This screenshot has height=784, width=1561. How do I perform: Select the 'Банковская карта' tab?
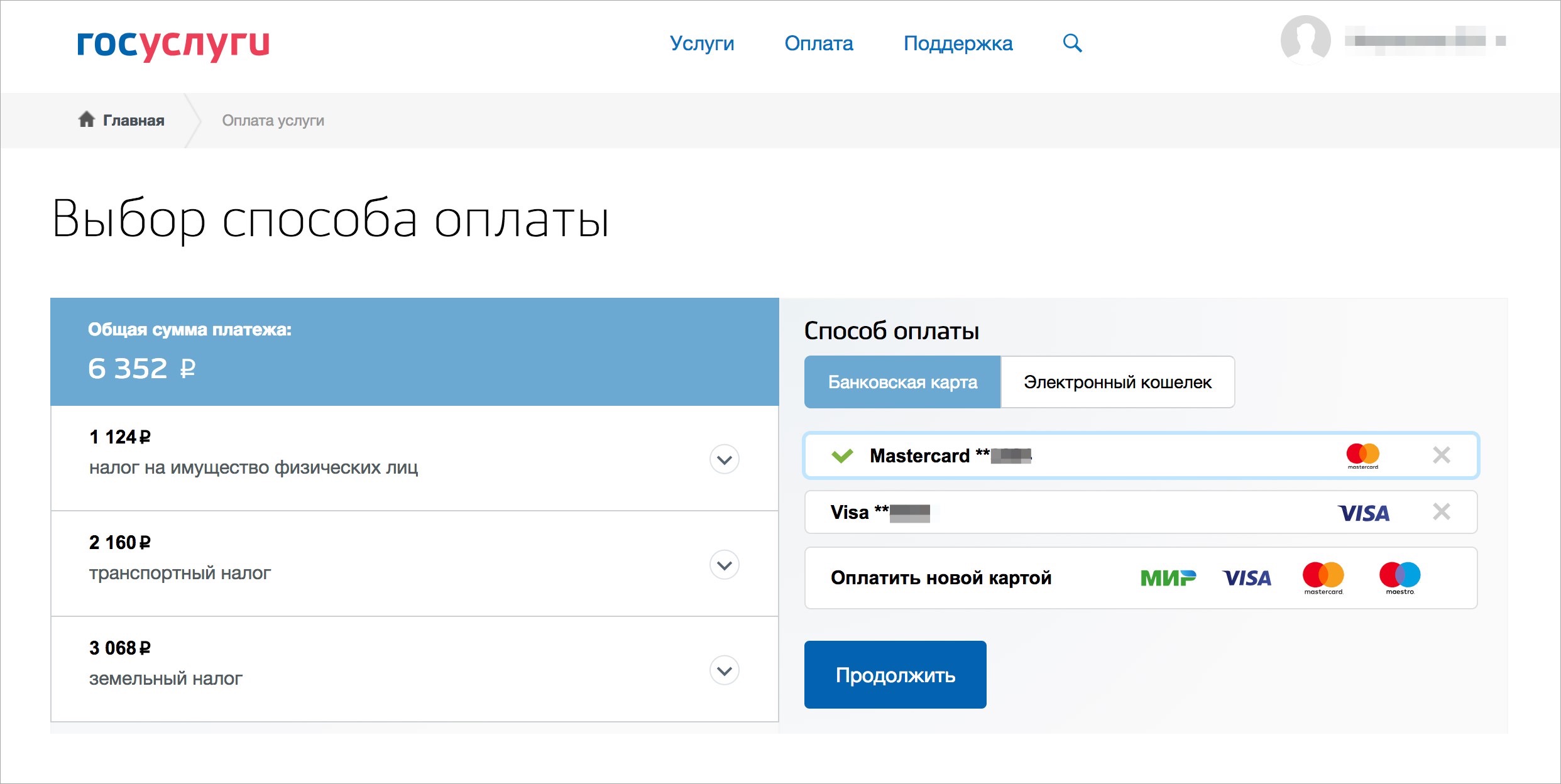coord(902,382)
